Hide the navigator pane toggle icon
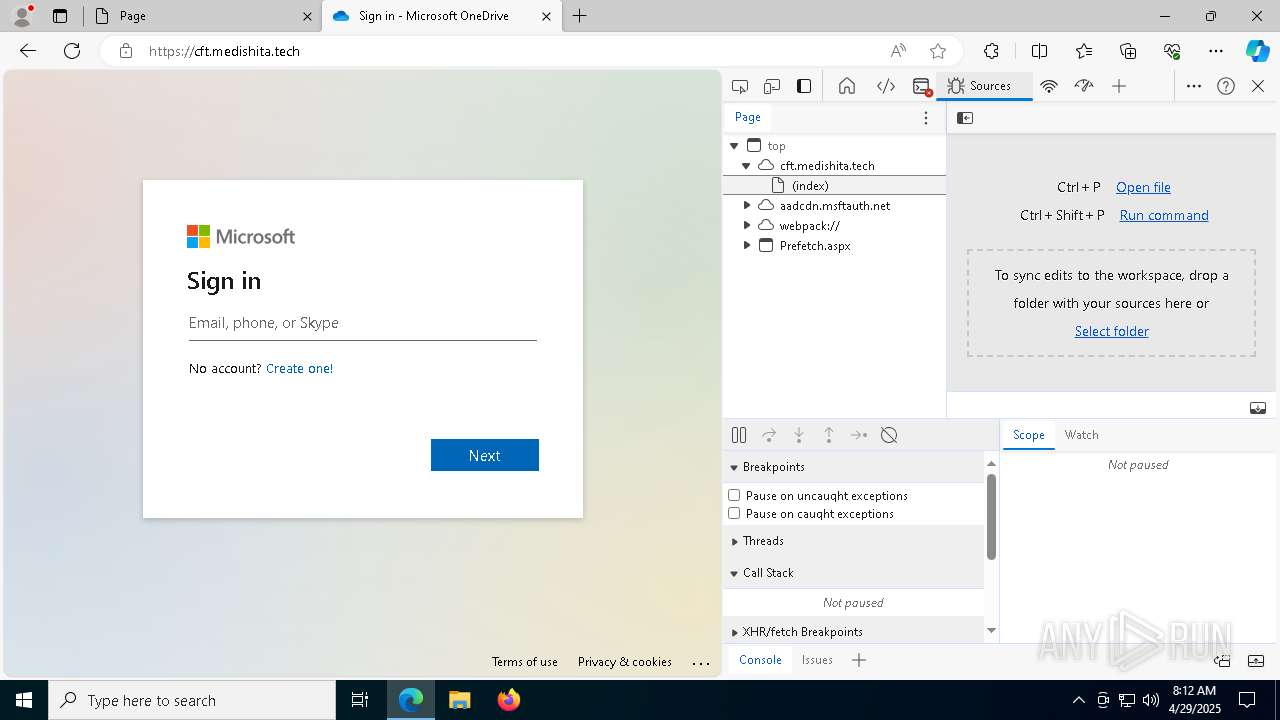 (965, 118)
